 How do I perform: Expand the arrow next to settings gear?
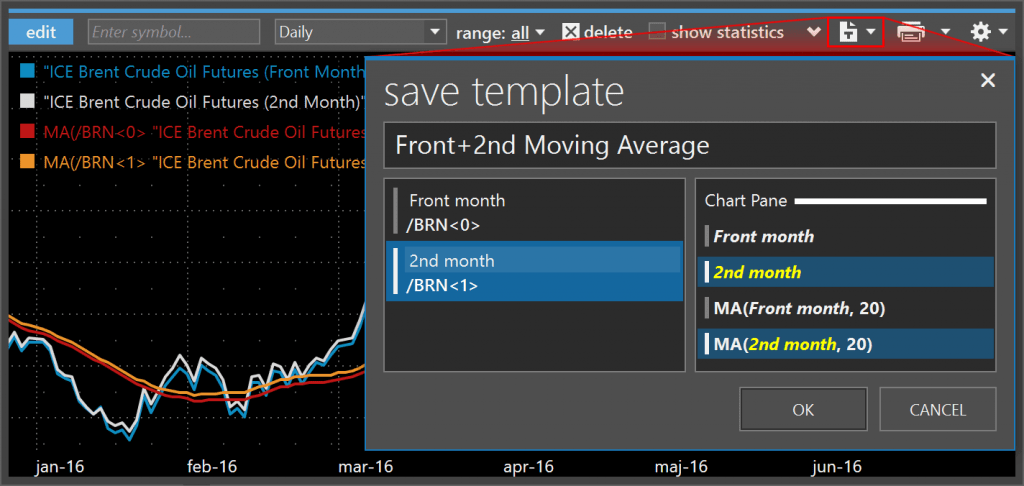(x=1003, y=31)
